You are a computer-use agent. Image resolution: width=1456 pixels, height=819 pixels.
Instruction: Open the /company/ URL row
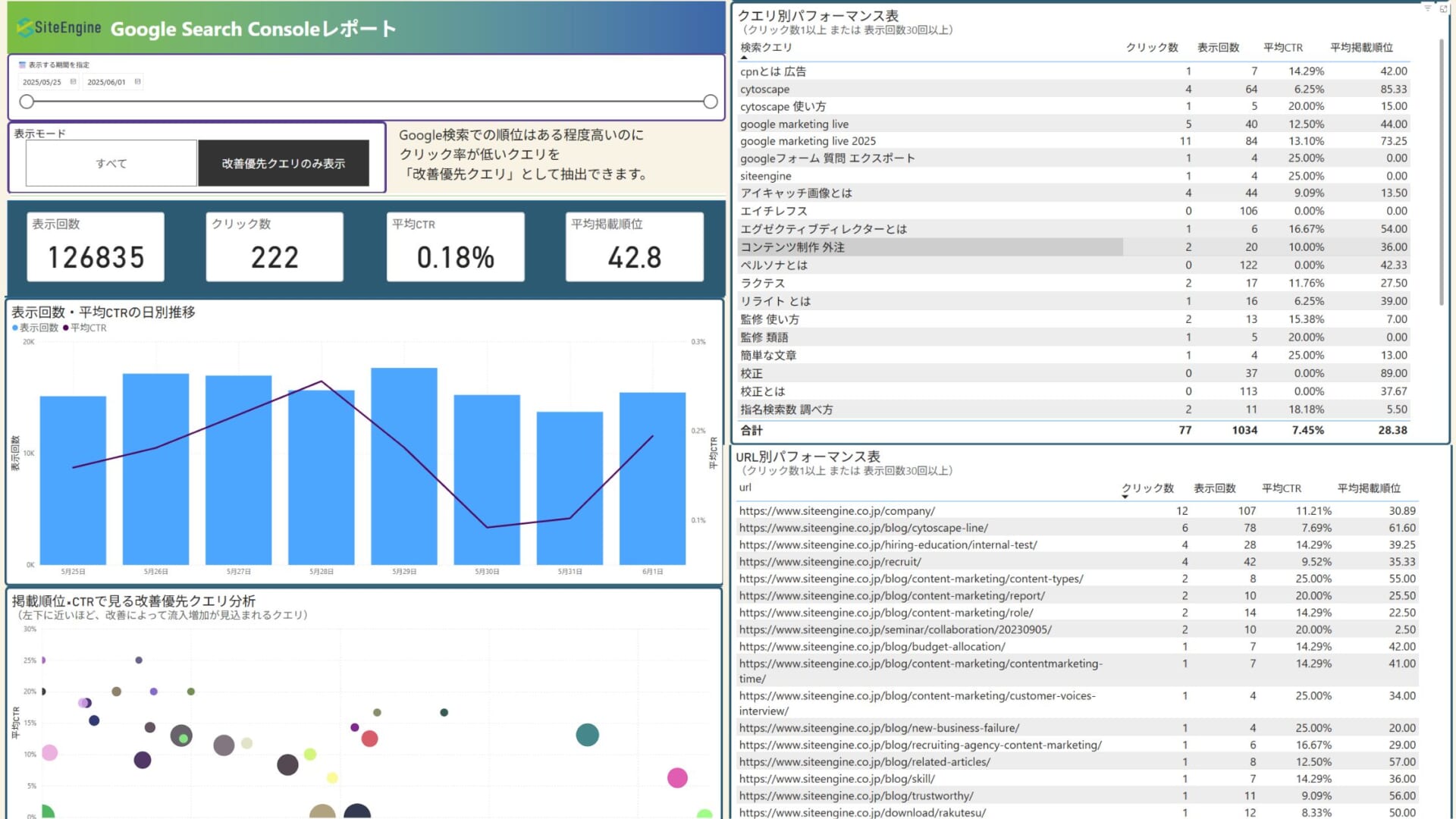pos(1077,511)
